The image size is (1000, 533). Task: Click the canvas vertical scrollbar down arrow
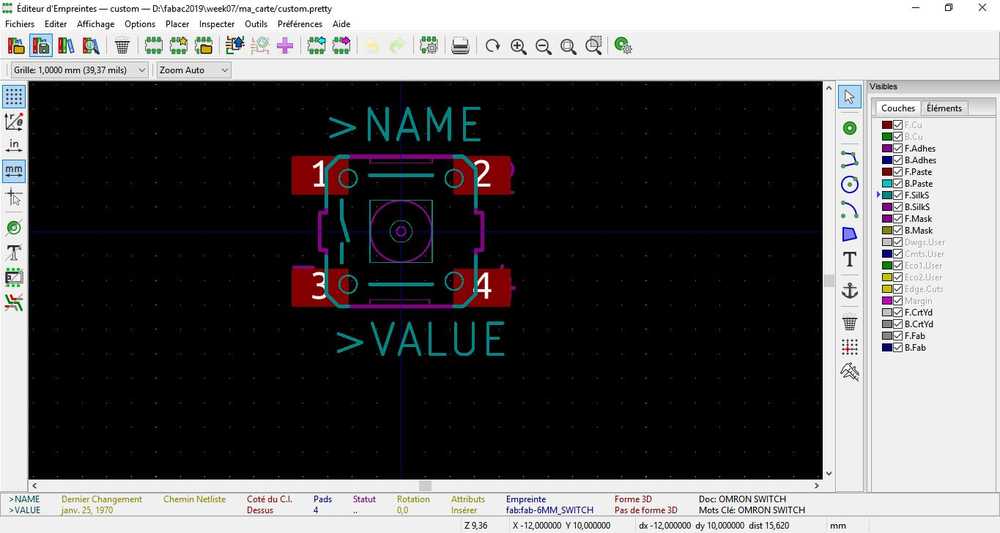tap(828, 474)
